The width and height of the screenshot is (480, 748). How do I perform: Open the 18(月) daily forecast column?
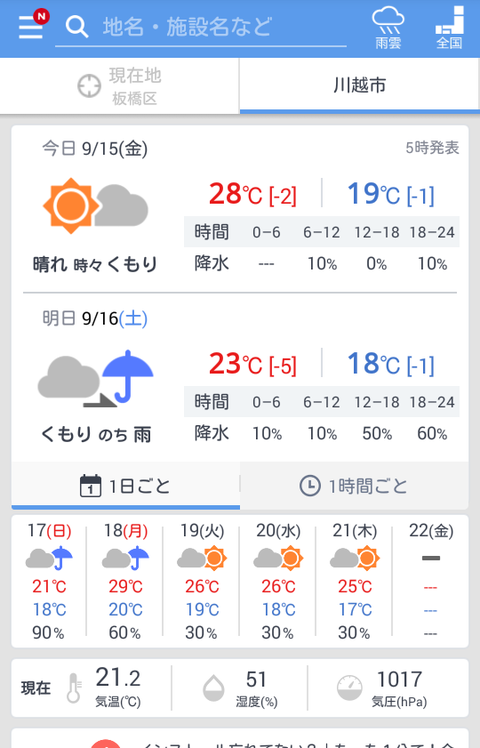(125, 581)
